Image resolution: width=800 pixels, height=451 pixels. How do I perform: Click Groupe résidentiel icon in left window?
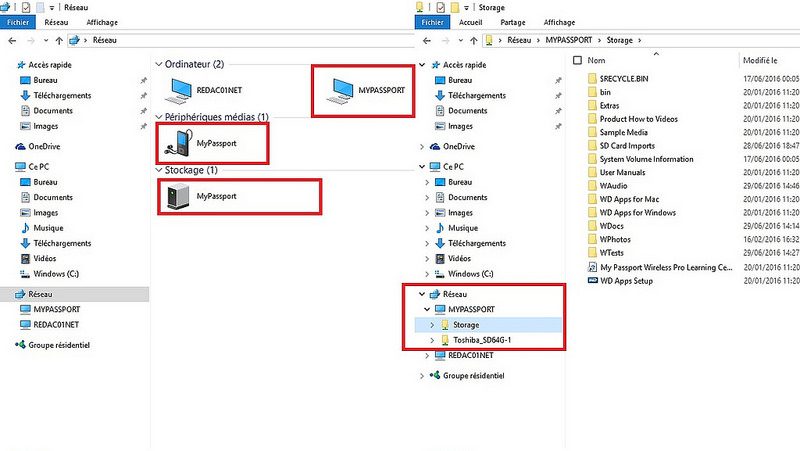21,345
